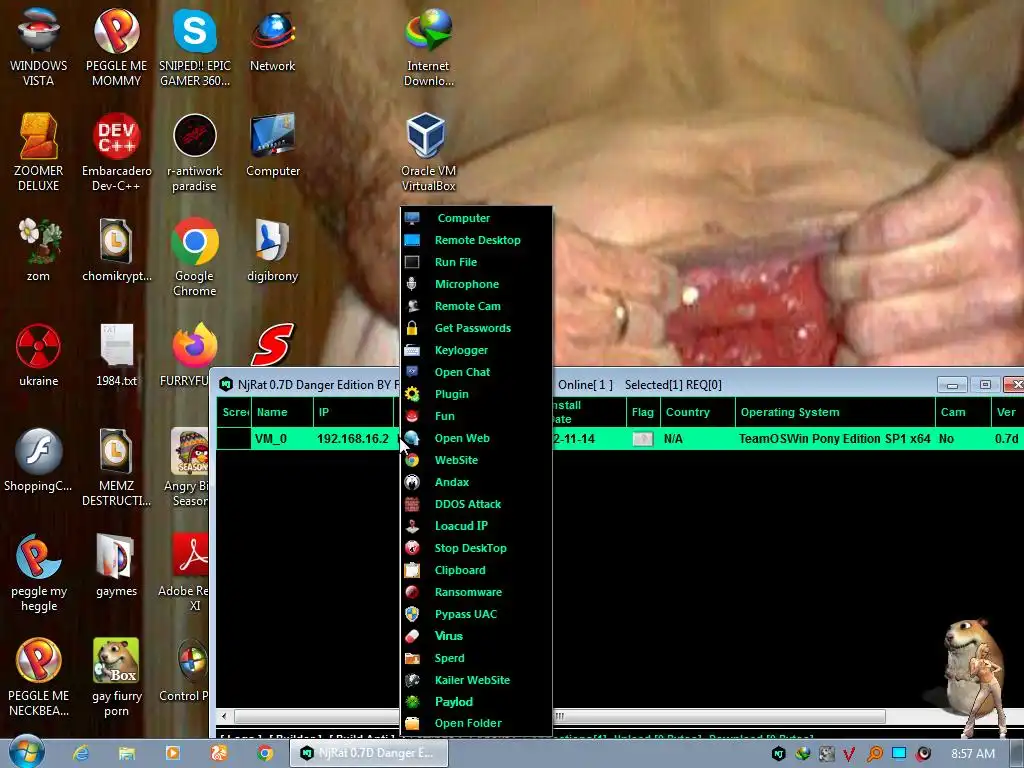Open the chomikrypt desktop file
Viewport: 1024px width, 768px height.
pos(116,249)
